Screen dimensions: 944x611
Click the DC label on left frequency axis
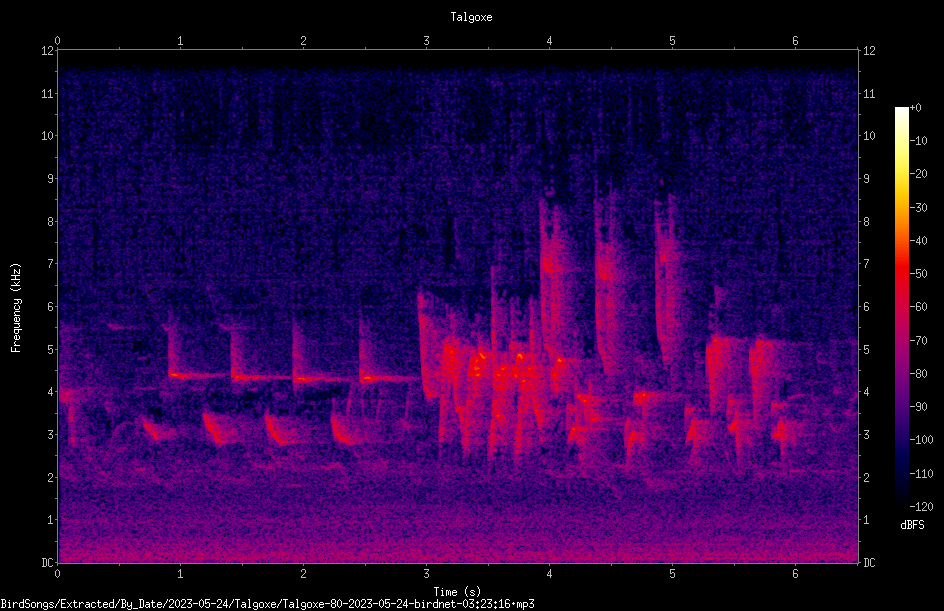(x=48, y=562)
